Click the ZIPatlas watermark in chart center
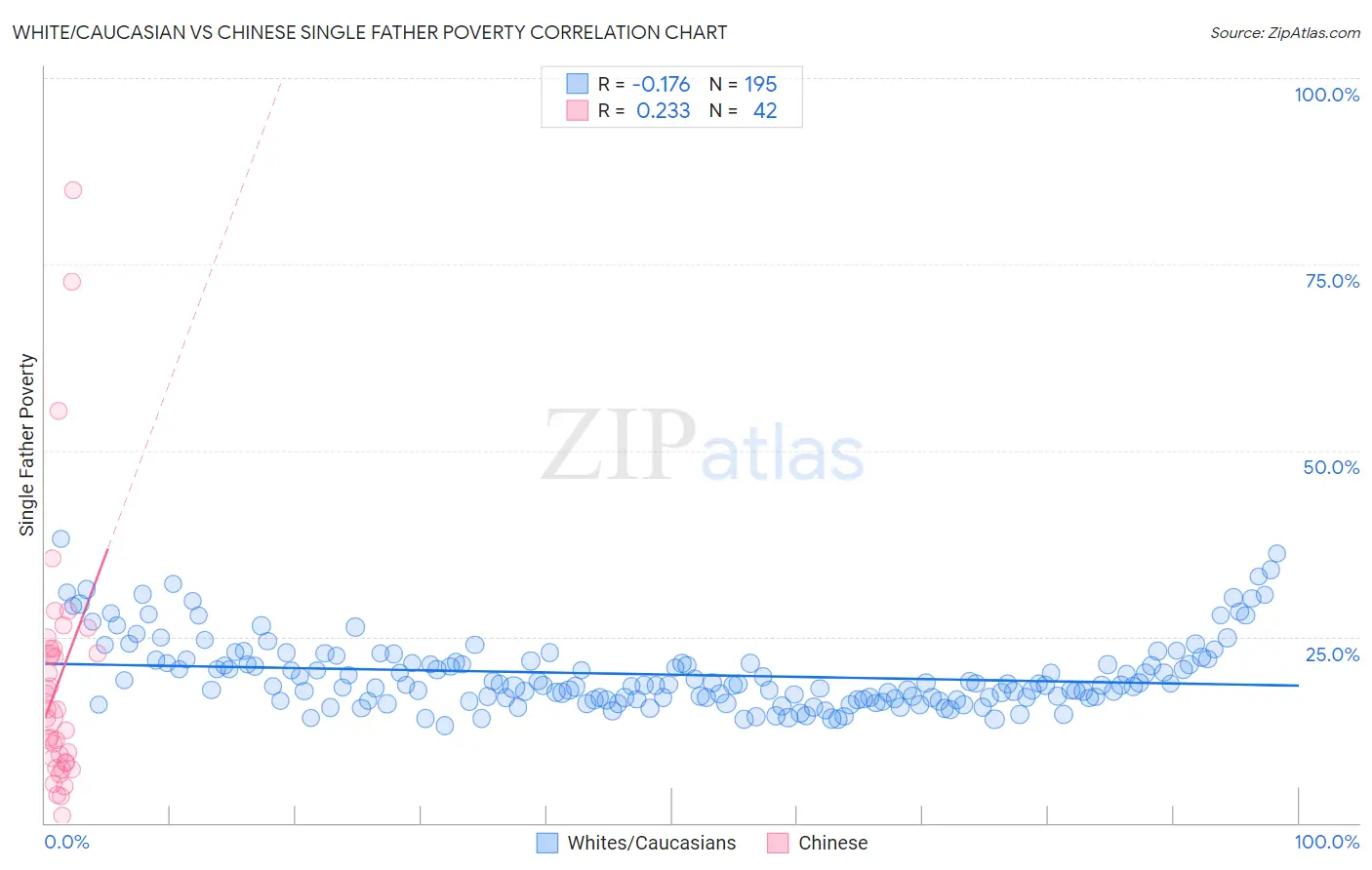This screenshot has width=1372, height=870. coord(703,446)
